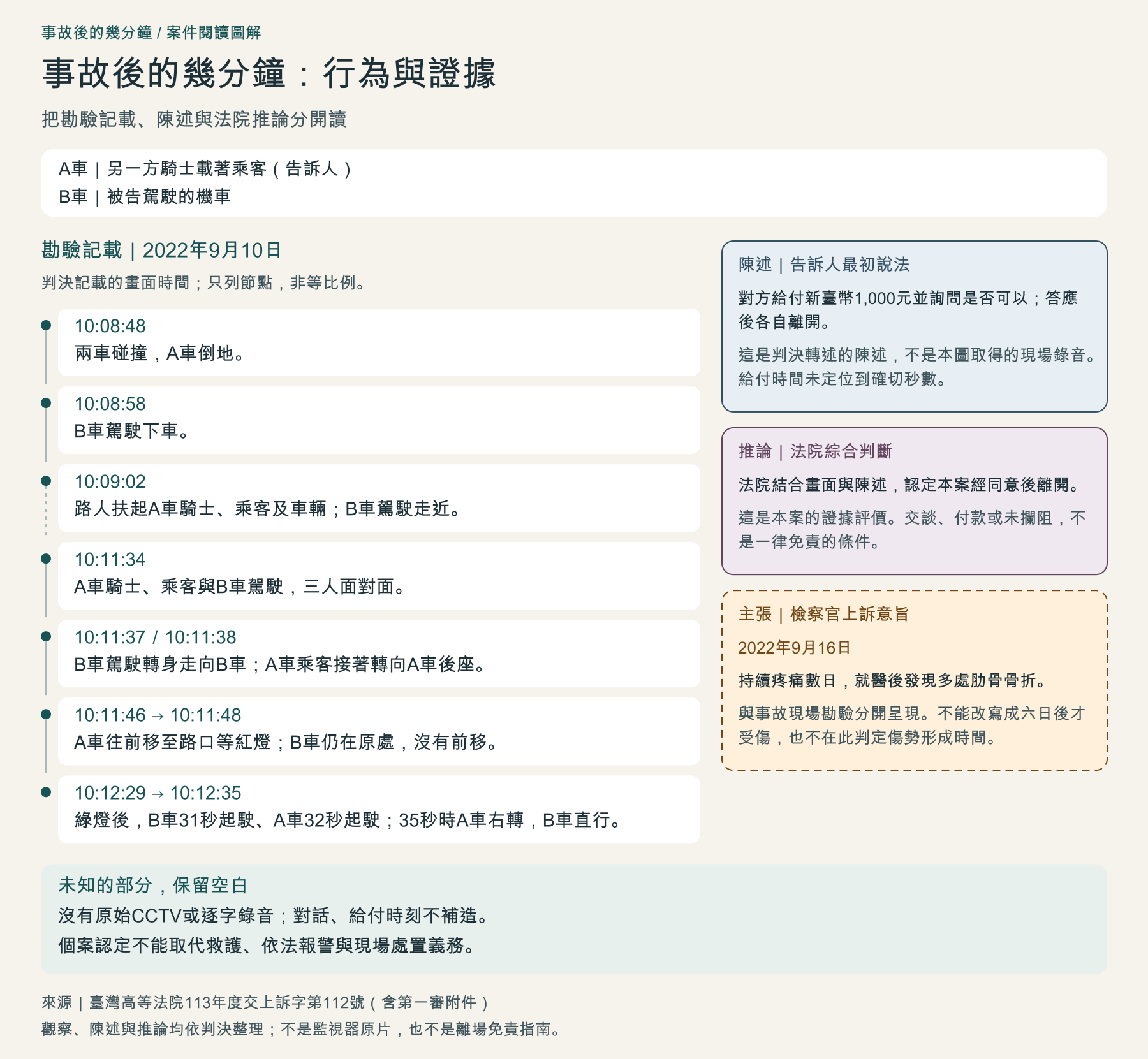The height and width of the screenshot is (1059, 1148).
Task: Click the timeline dot for 10:11:37 / 10:11:38
Action: [x=46, y=636]
